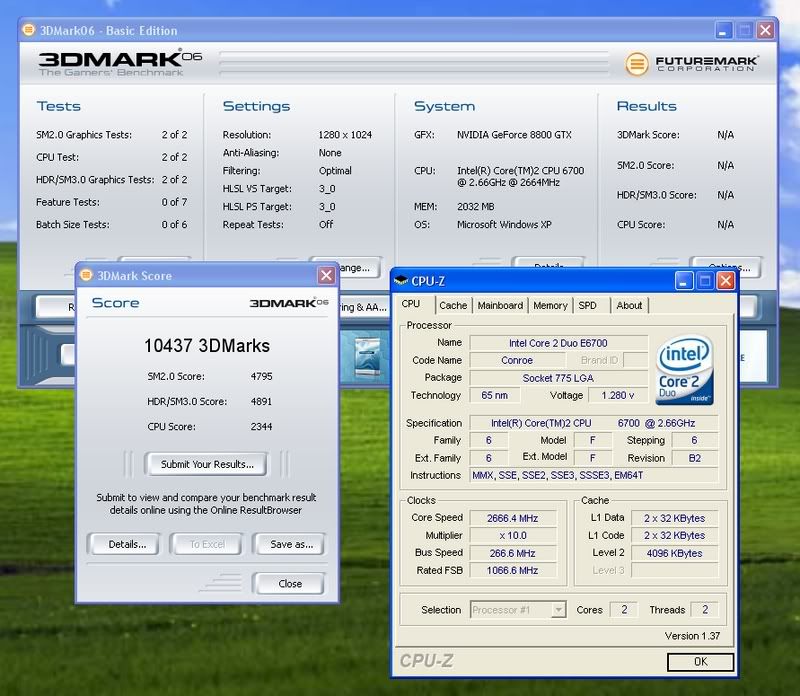Viewport: 800px width, 696px height.
Task: Click 'NVIDIA GeForce 8800 GTX' text
Action: pos(514,135)
